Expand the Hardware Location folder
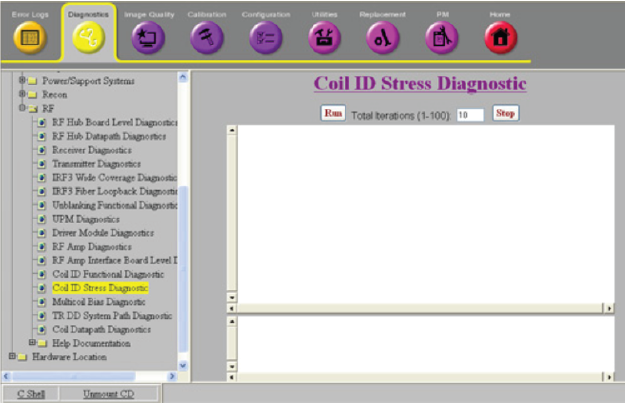This screenshot has width=627, height=404. click(11, 357)
